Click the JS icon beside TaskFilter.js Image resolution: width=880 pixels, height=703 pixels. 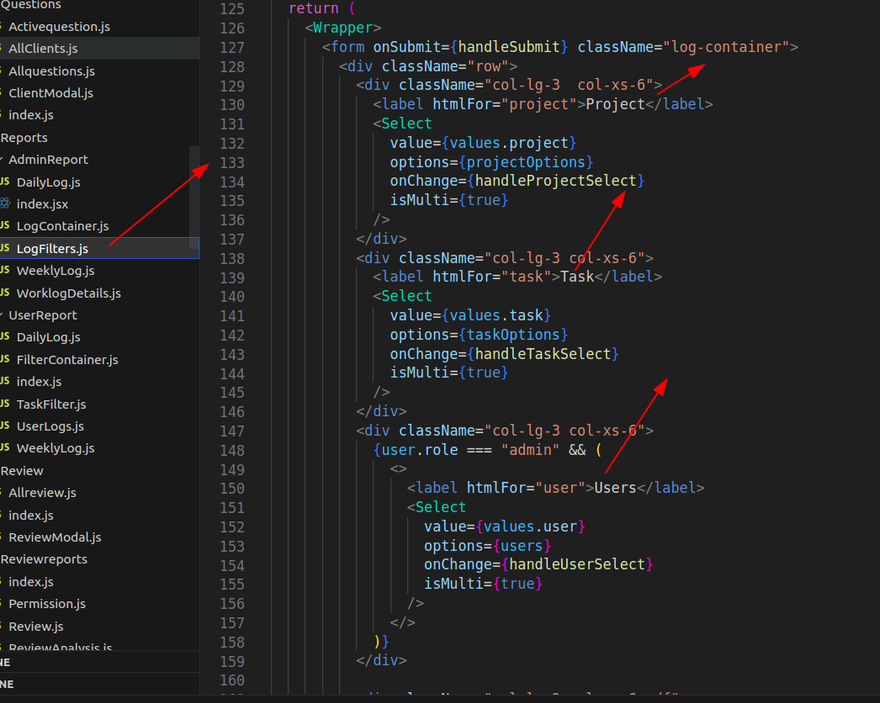5,404
